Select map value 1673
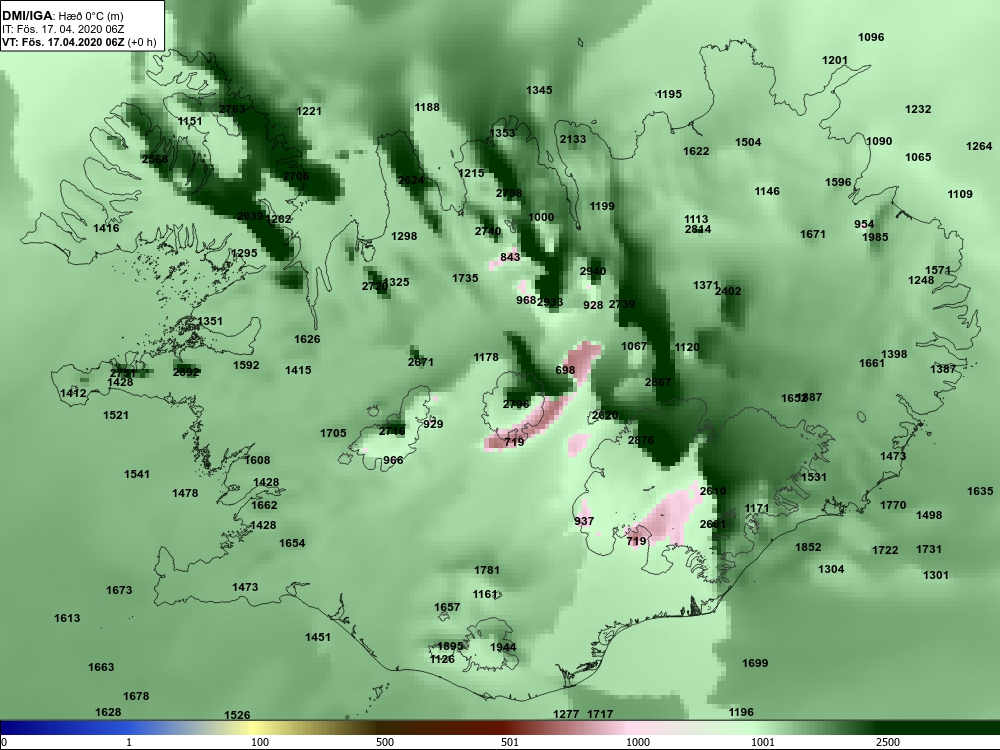 (119, 590)
